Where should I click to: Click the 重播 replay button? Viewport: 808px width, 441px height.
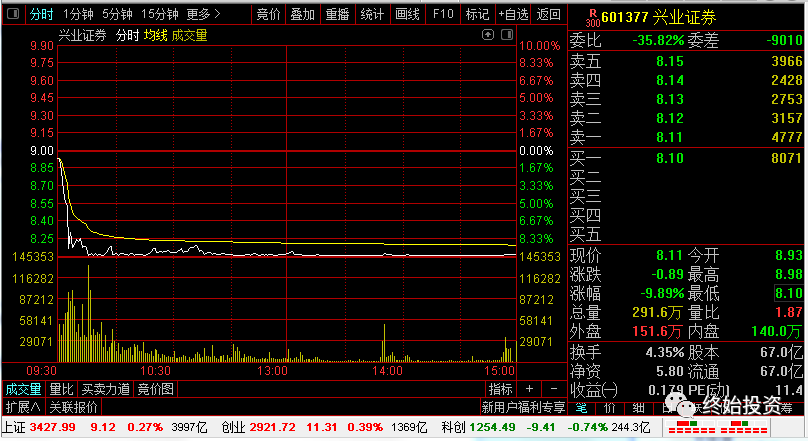338,14
